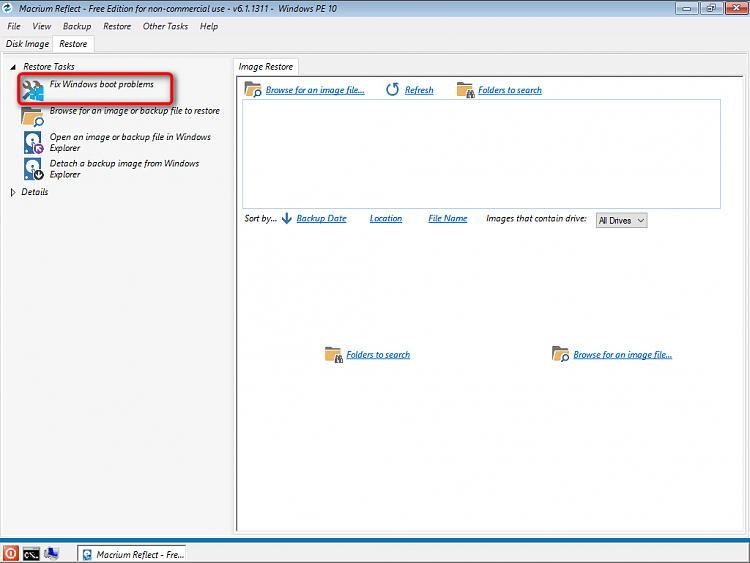Click the Fix Windows boot problems wrench icon
Viewport: 750px width, 563px height.
point(33,90)
